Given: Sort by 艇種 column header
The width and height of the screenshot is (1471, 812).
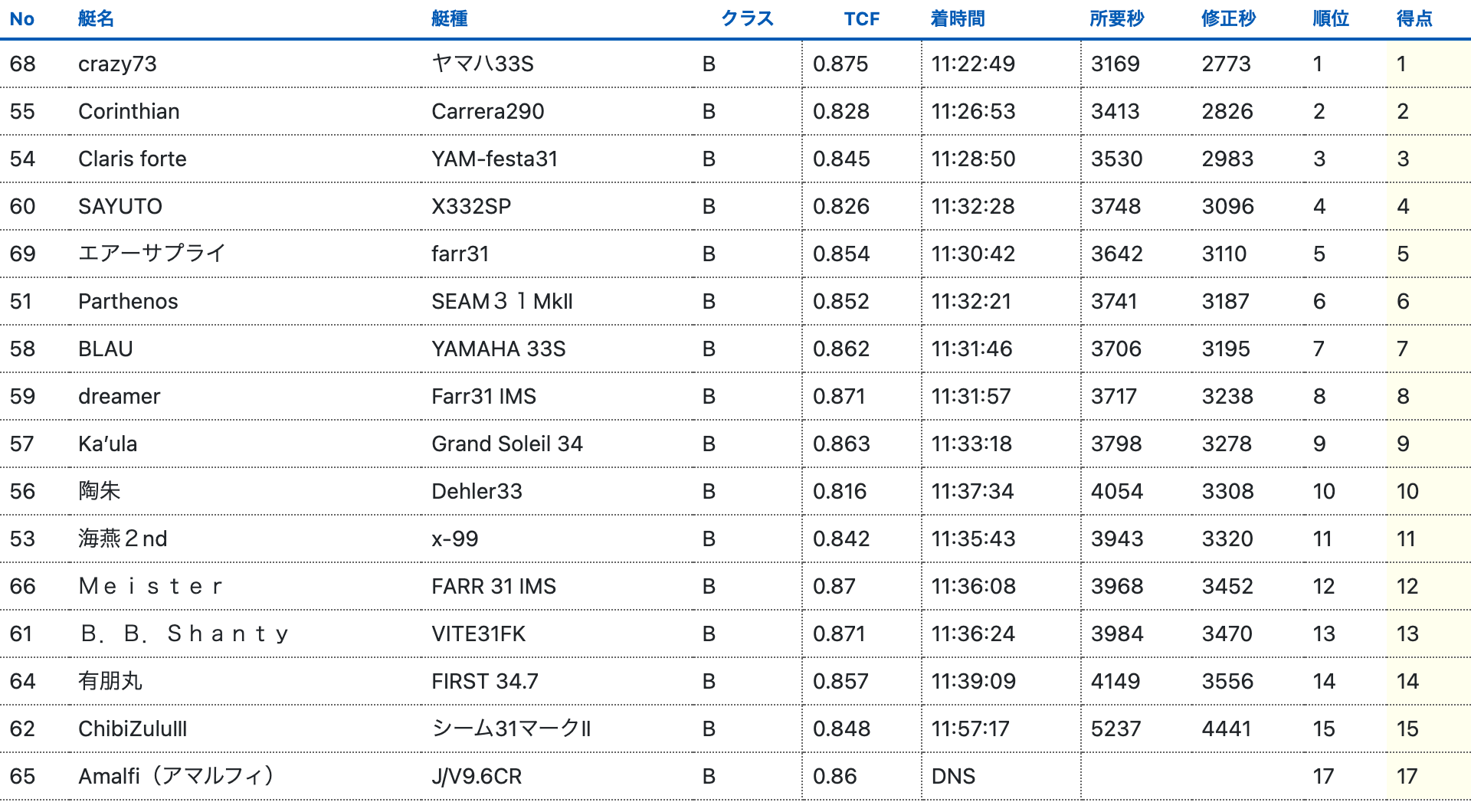Looking at the screenshot, I should [x=449, y=19].
